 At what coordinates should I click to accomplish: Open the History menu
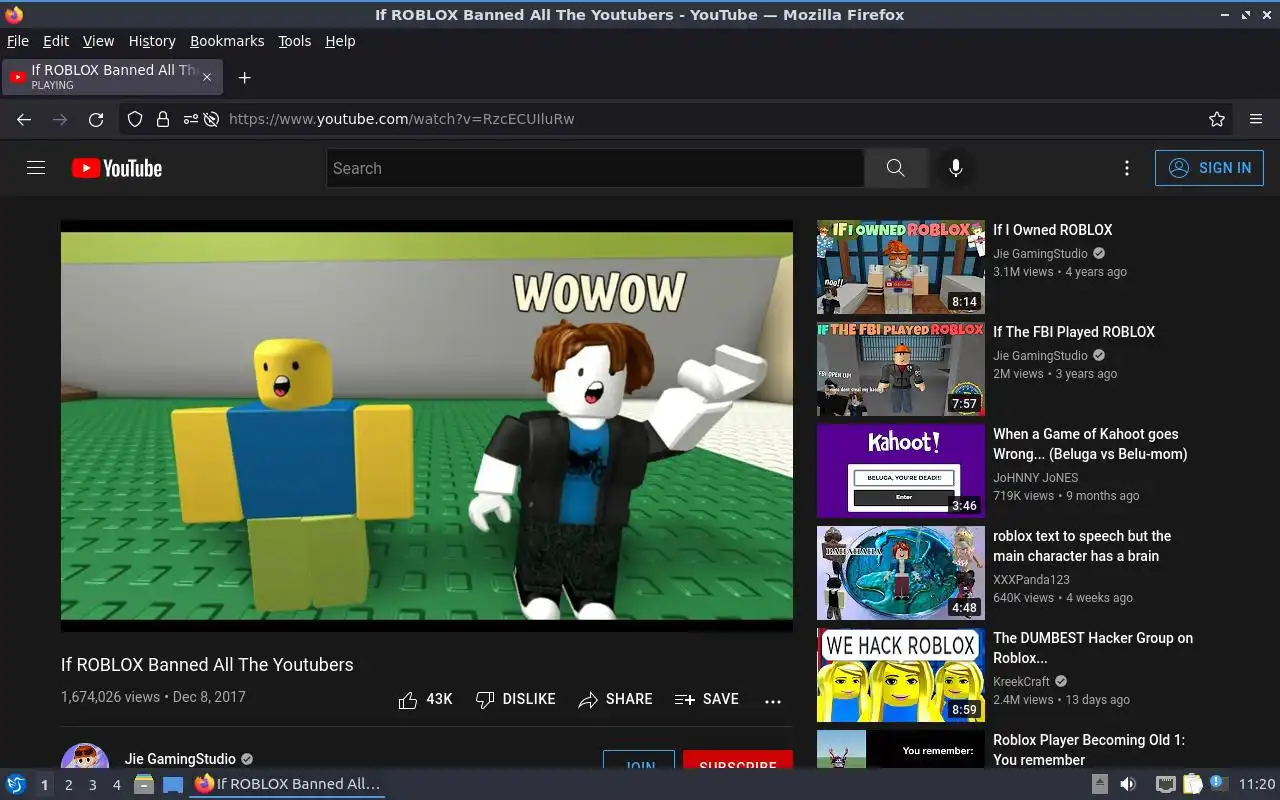(x=152, y=41)
